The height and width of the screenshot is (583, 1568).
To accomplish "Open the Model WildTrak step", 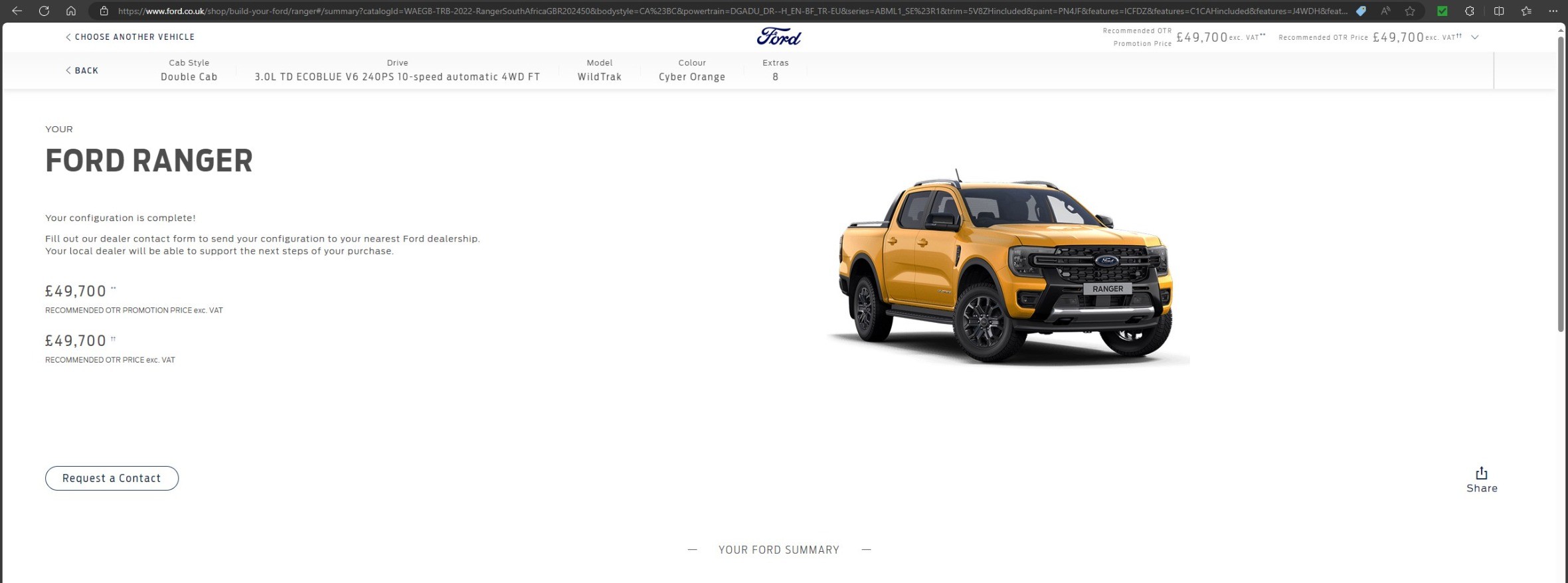I will tap(599, 70).
